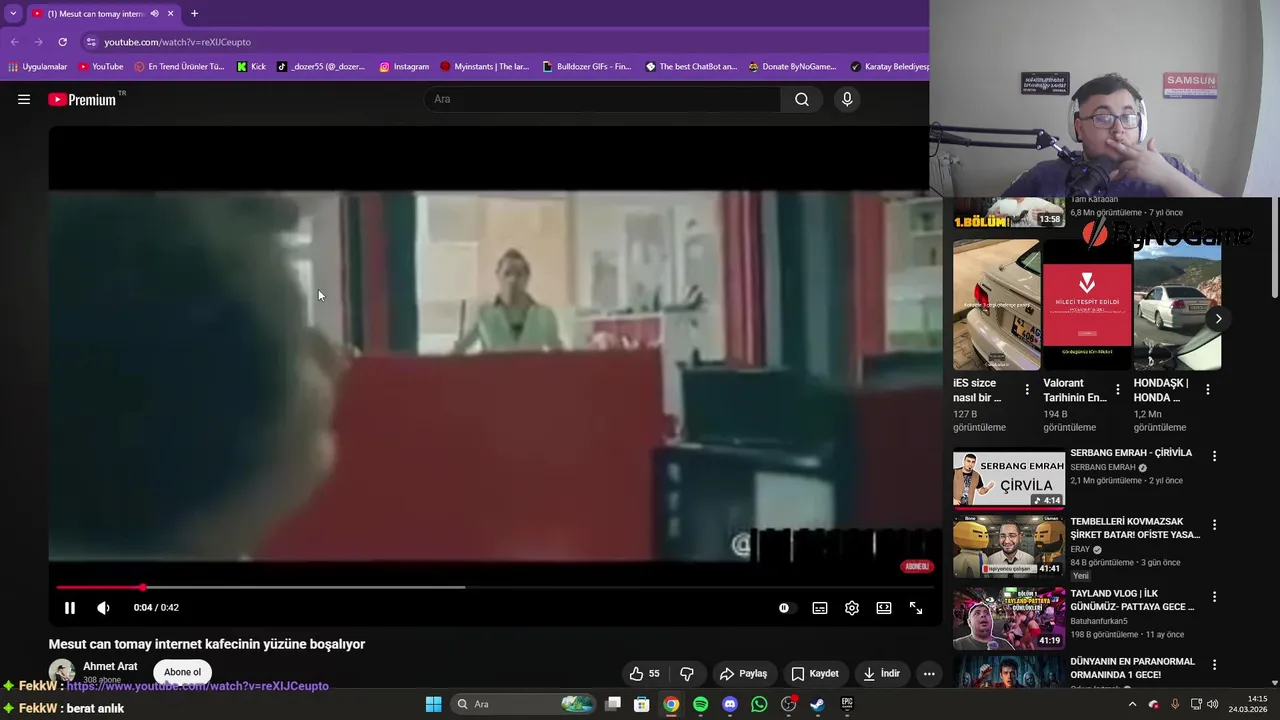The image size is (1280, 720).
Task: Open Spotify from the taskbar
Action: [x=700, y=704]
